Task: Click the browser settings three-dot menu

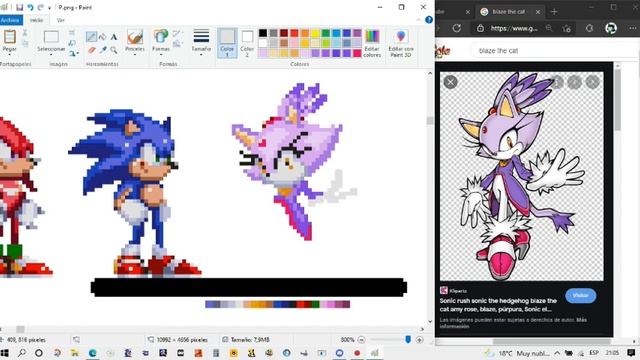Action: pos(632,28)
